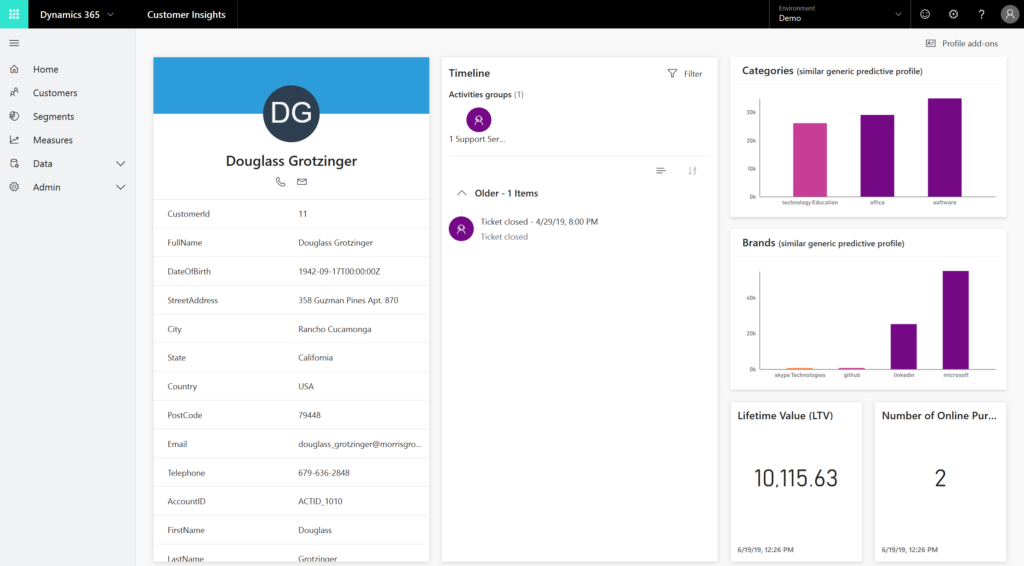Screen dimensions: 1024x566
Task: Open the app launcher waffle icon
Action: [14, 14]
